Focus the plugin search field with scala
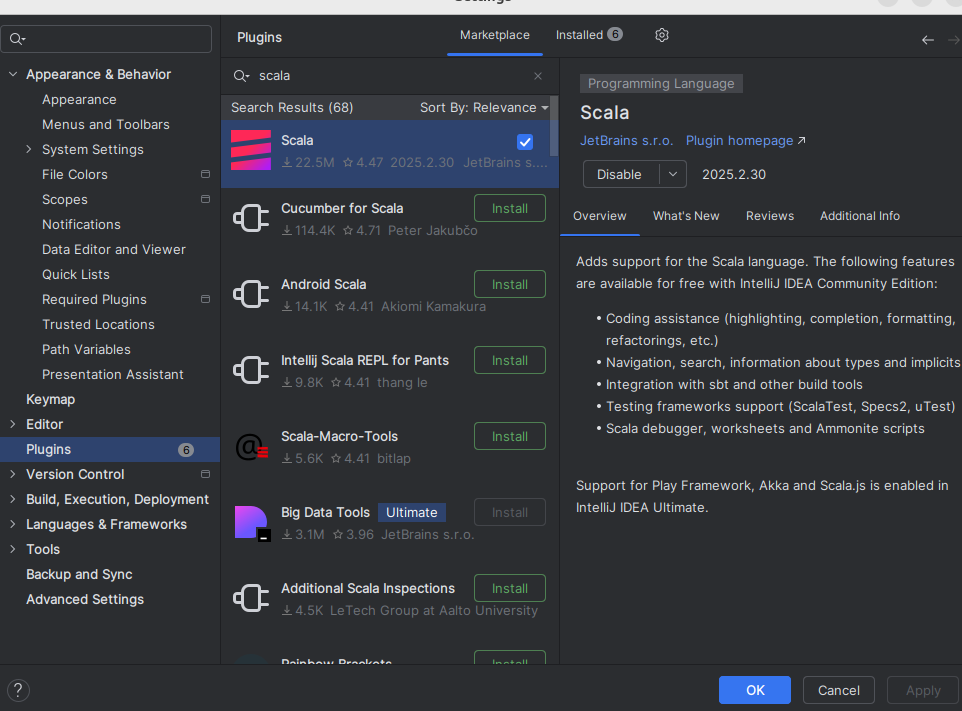 (389, 76)
